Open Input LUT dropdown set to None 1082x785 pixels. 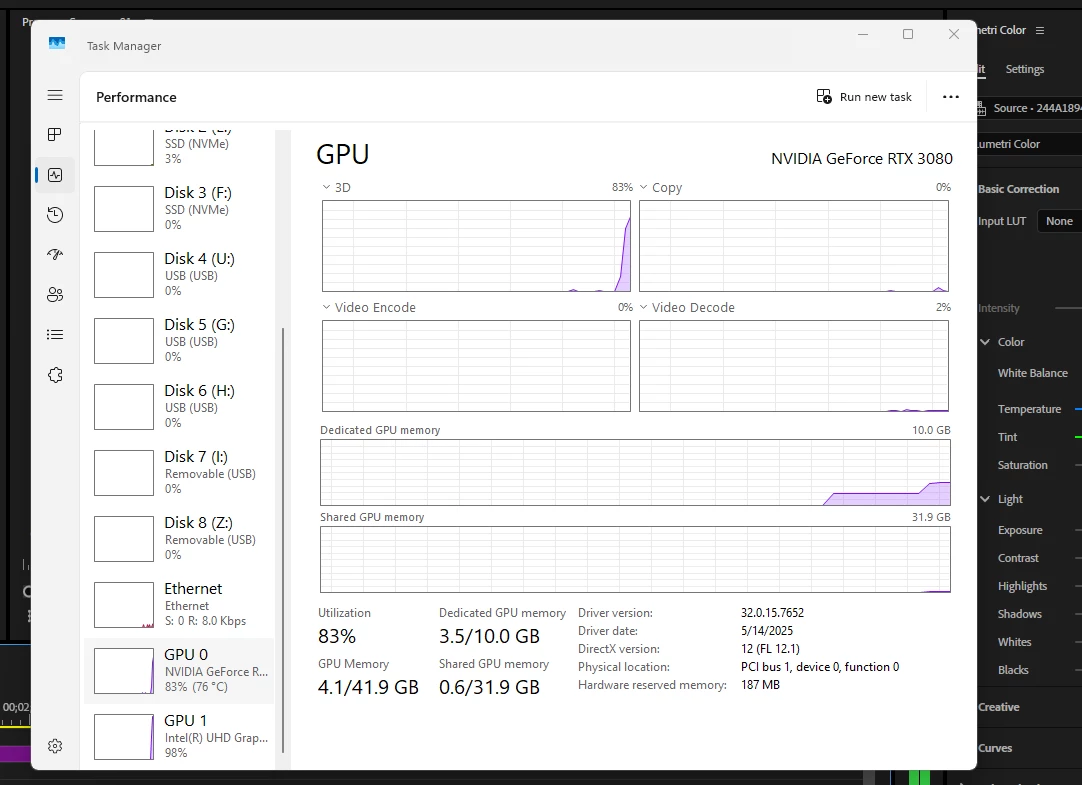(1059, 221)
